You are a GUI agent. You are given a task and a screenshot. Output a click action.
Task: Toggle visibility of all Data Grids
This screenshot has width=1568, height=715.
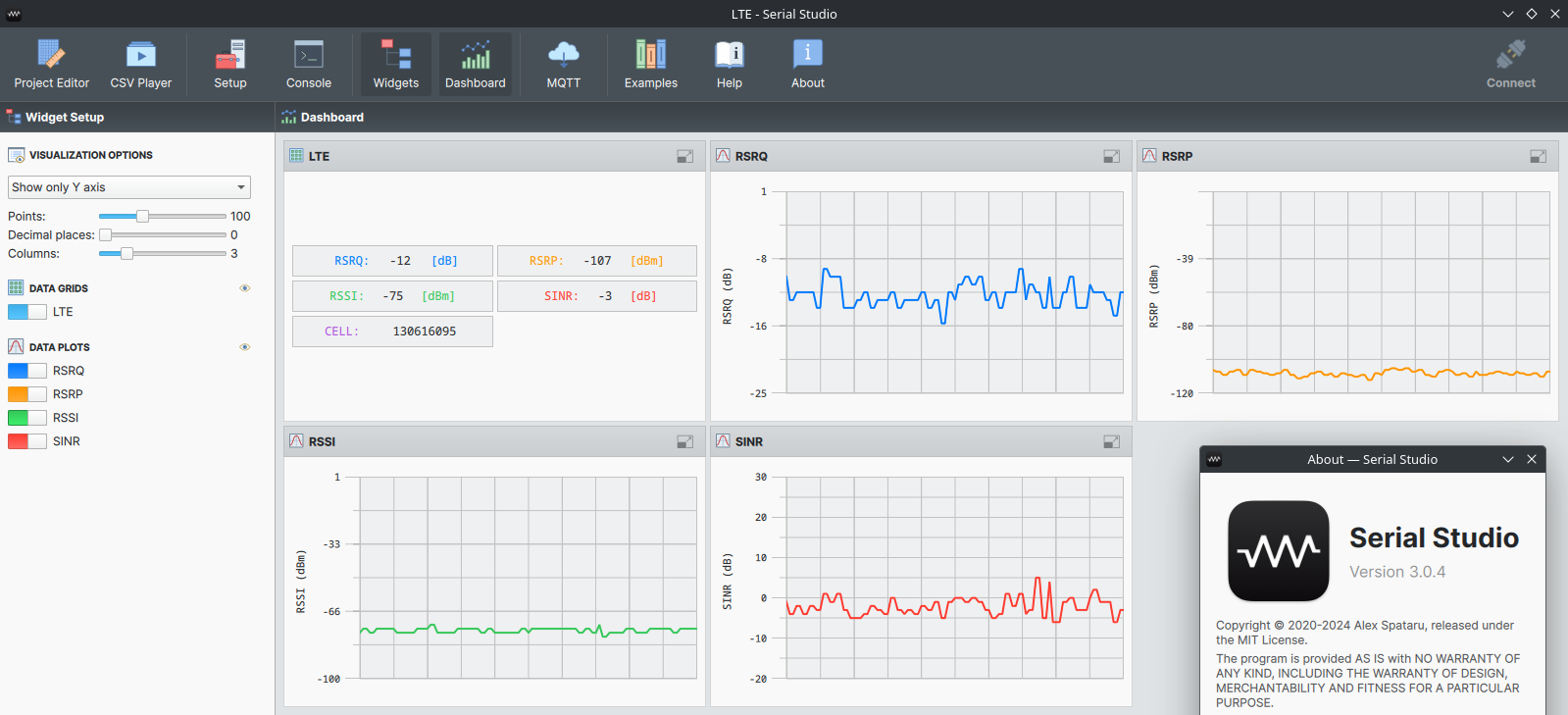245,288
